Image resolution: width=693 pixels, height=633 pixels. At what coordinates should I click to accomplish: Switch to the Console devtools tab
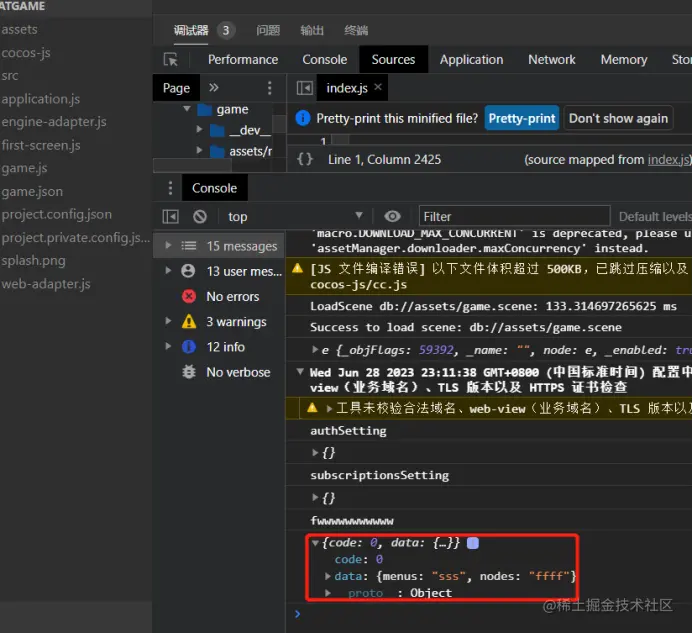pos(324,60)
